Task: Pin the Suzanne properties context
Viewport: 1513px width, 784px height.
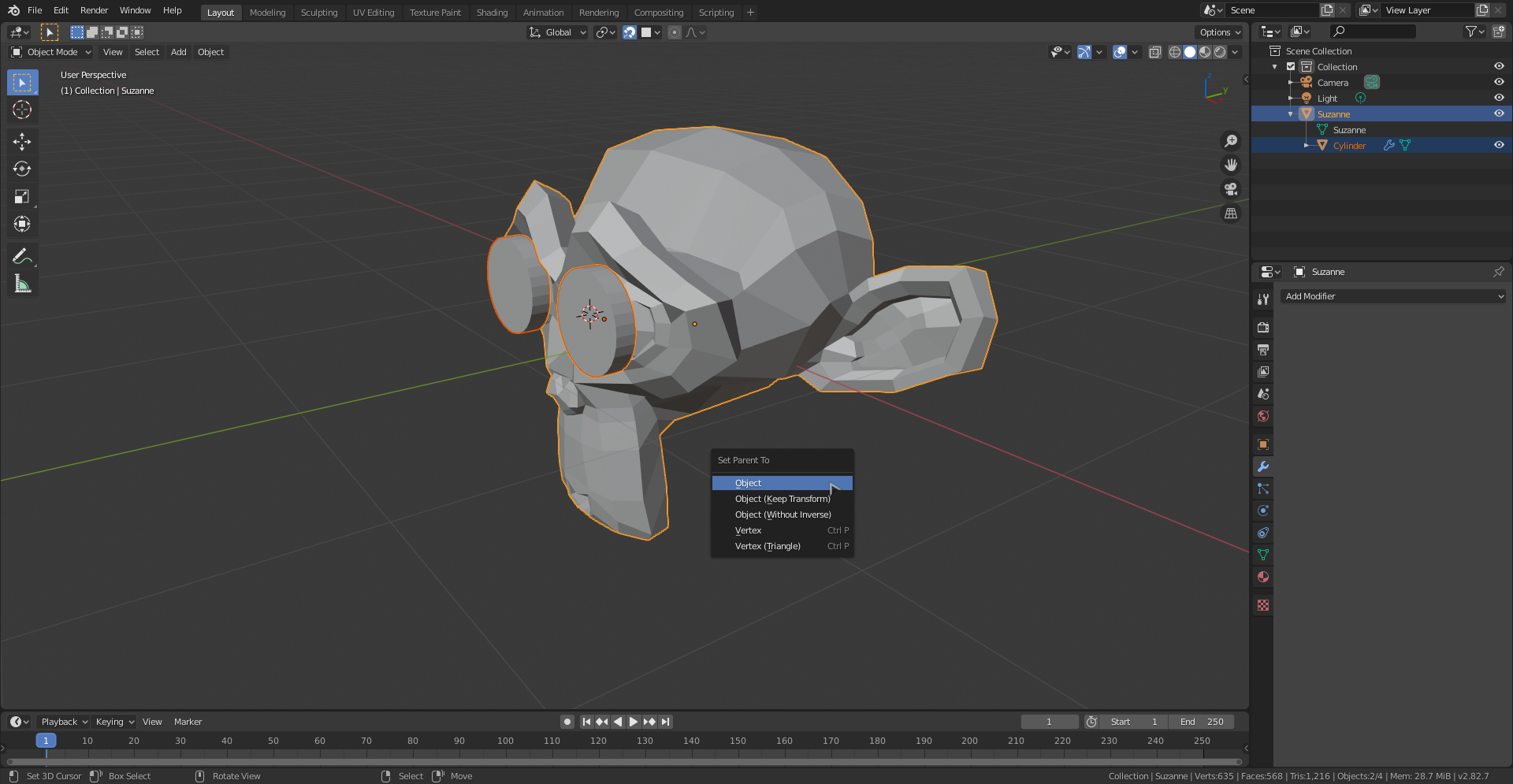Action: coord(1498,272)
